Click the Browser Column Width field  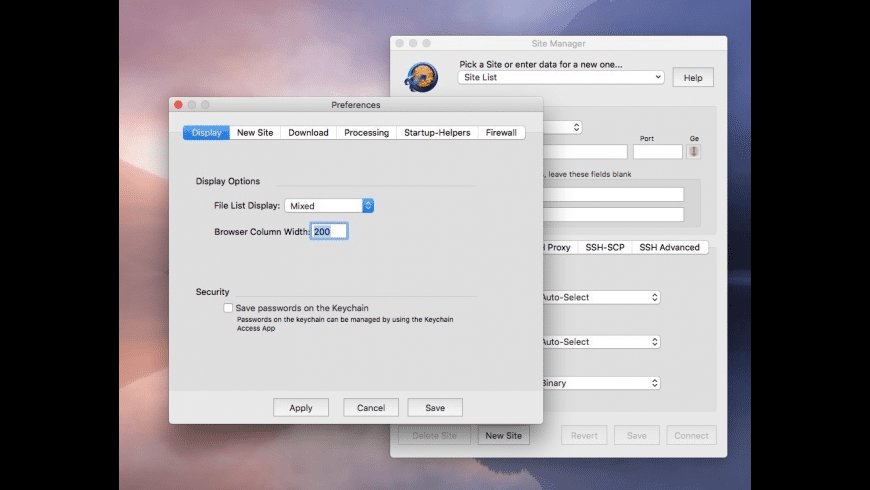click(329, 231)
